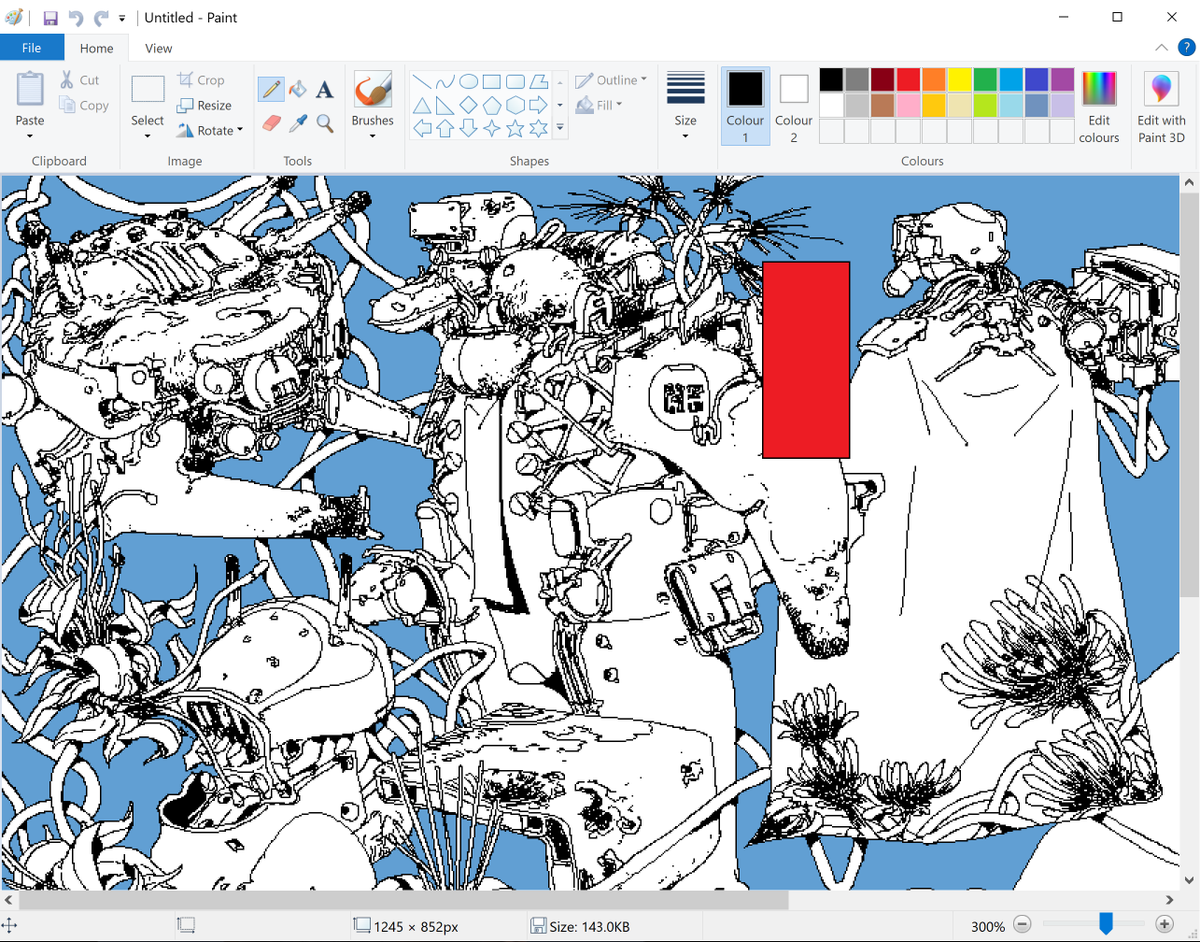Open Paint Help question mark icon

[x=1186, y=47]
